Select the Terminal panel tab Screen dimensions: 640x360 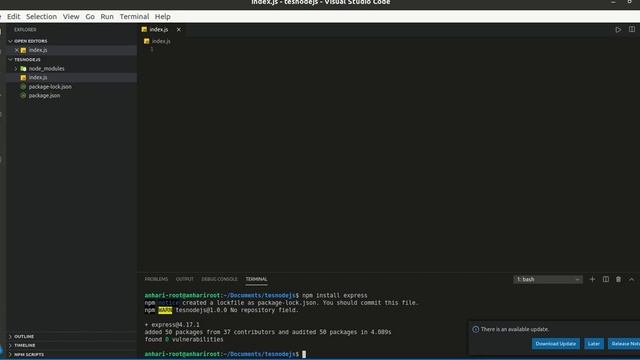pos(256,279)
